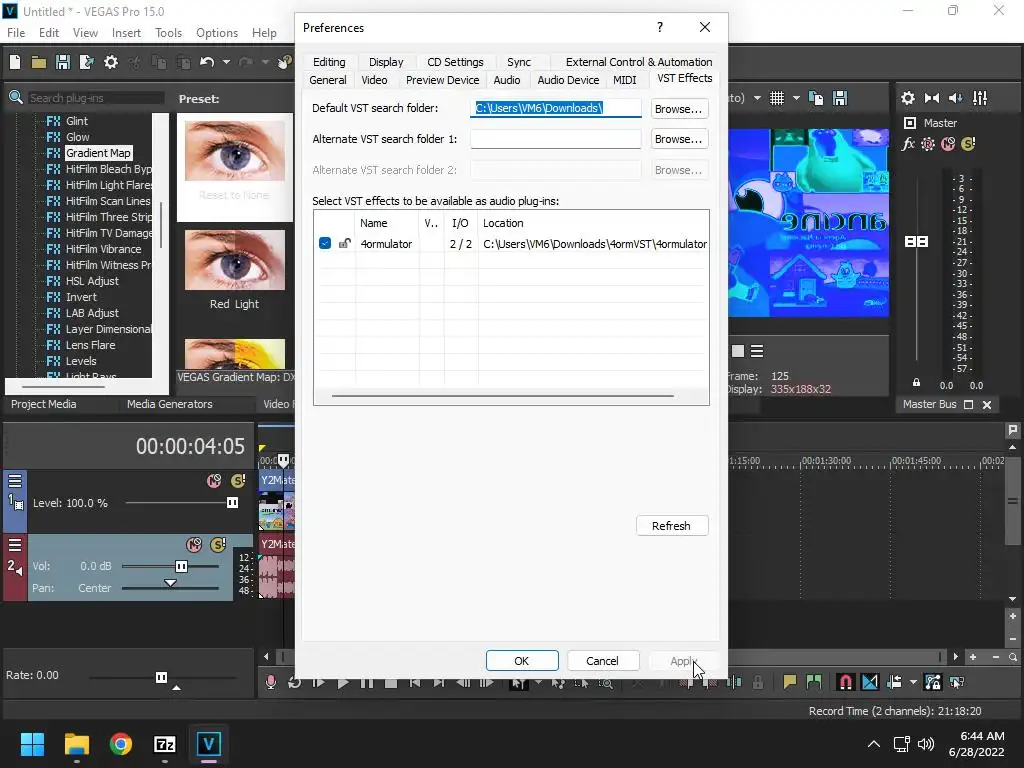This screenshot has height=768, width=1024.
Task: Open project properties gear in main toolbar
Action: click(x=111, y=62)
